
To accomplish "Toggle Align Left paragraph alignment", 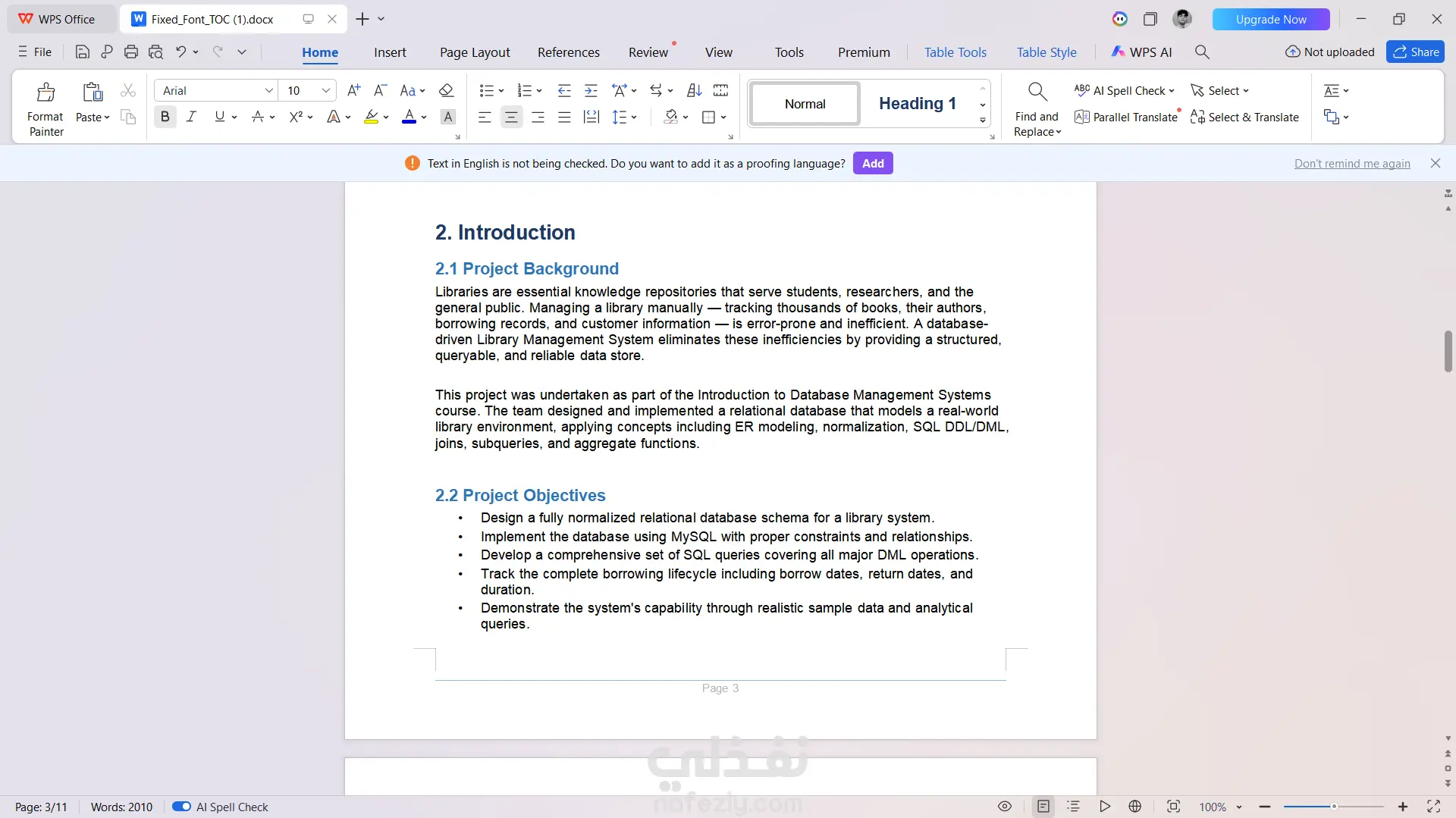I will point(485,117).
